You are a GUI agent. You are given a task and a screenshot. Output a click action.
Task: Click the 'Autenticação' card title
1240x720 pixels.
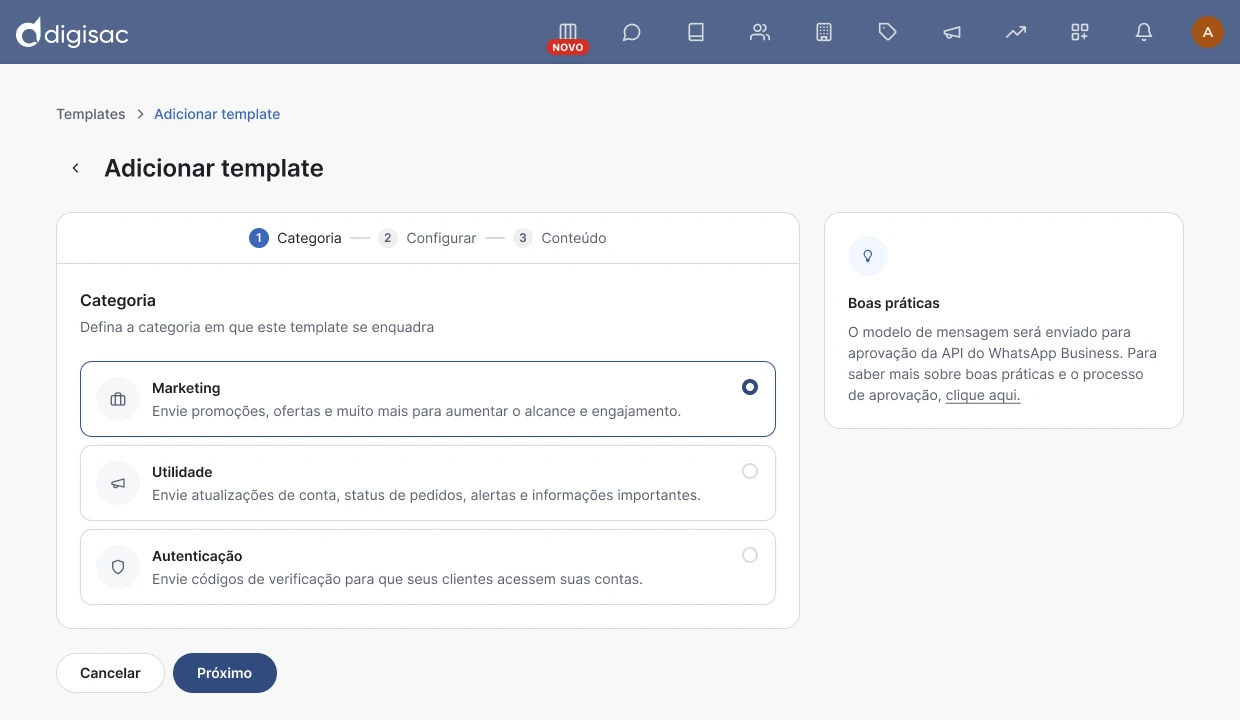pos(197,556)
